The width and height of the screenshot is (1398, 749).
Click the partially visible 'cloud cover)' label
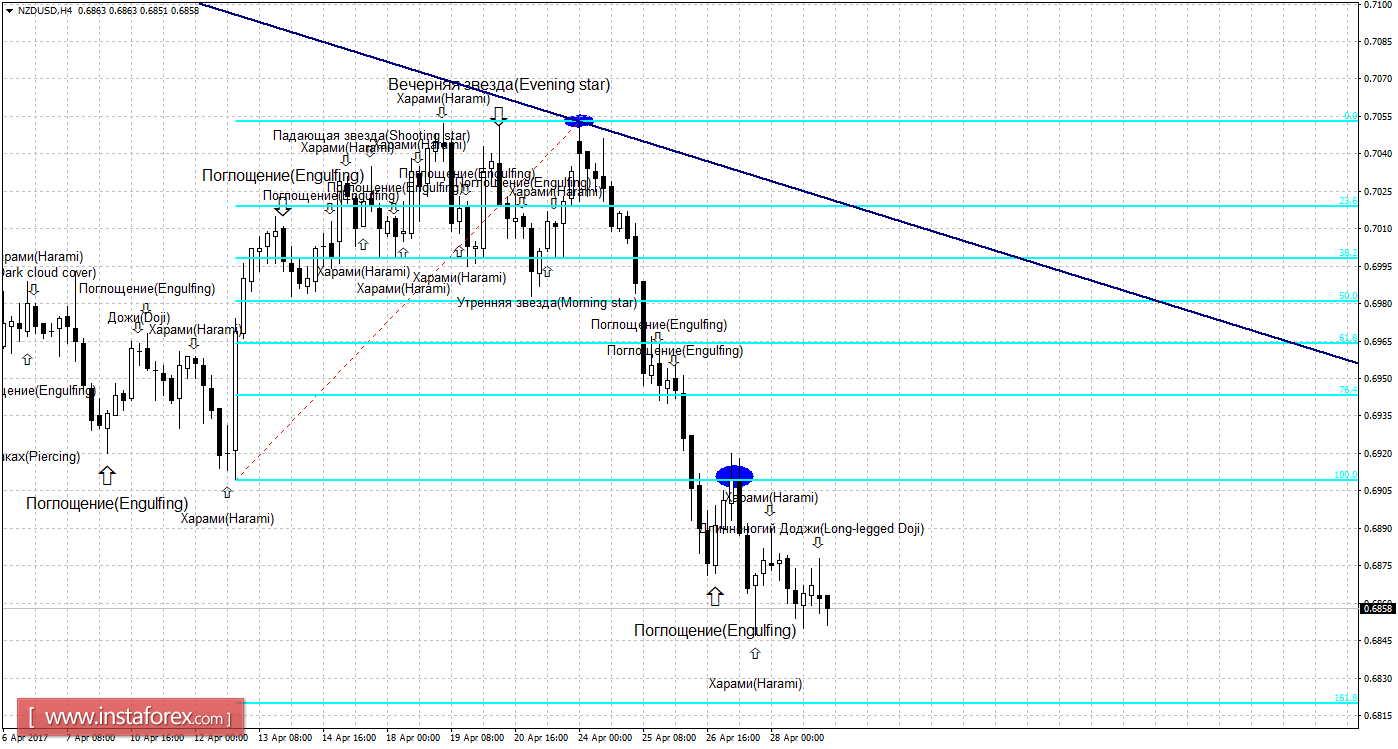48,272
